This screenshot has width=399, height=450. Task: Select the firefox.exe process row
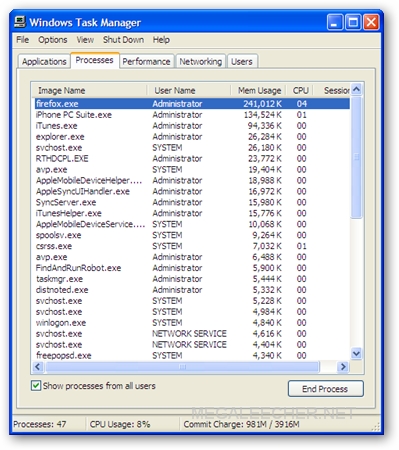pos(192,104)
